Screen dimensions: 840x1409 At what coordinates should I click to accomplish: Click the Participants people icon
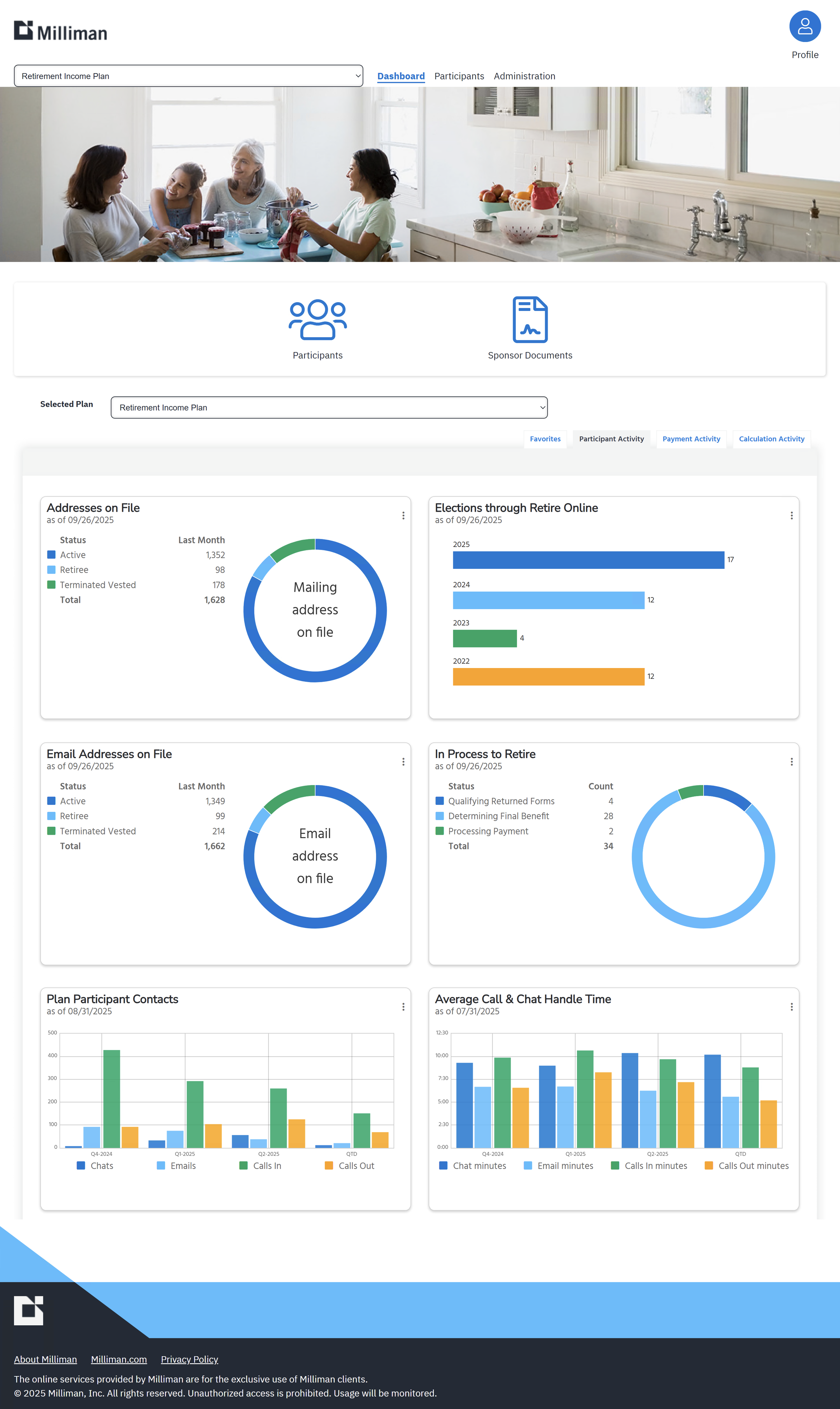318,319
